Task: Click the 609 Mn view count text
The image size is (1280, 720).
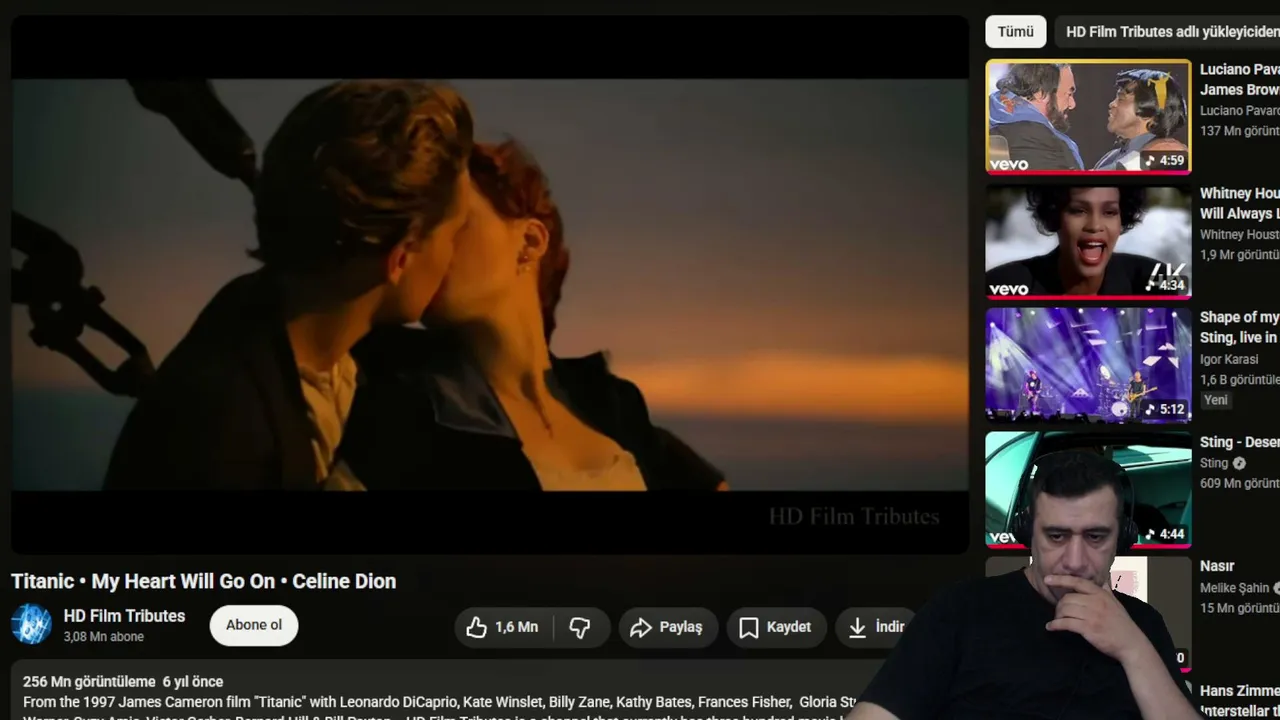Action: pyautogui.click(x=1240, y=483)
